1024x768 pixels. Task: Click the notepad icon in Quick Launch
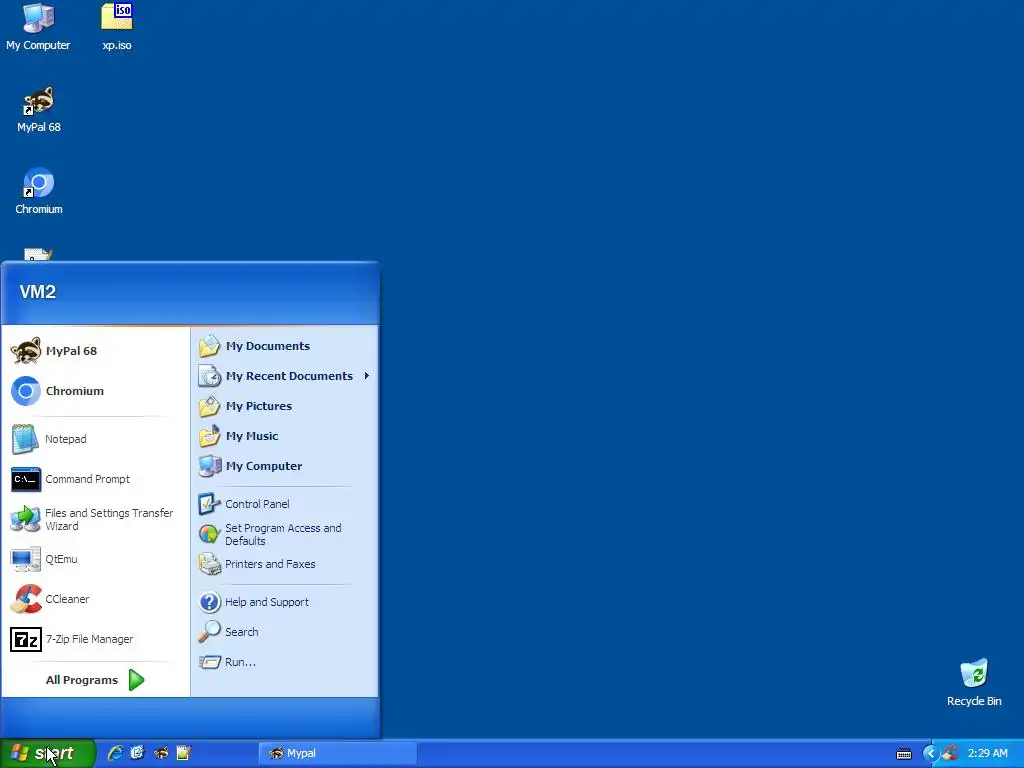[x=184, y=753]
